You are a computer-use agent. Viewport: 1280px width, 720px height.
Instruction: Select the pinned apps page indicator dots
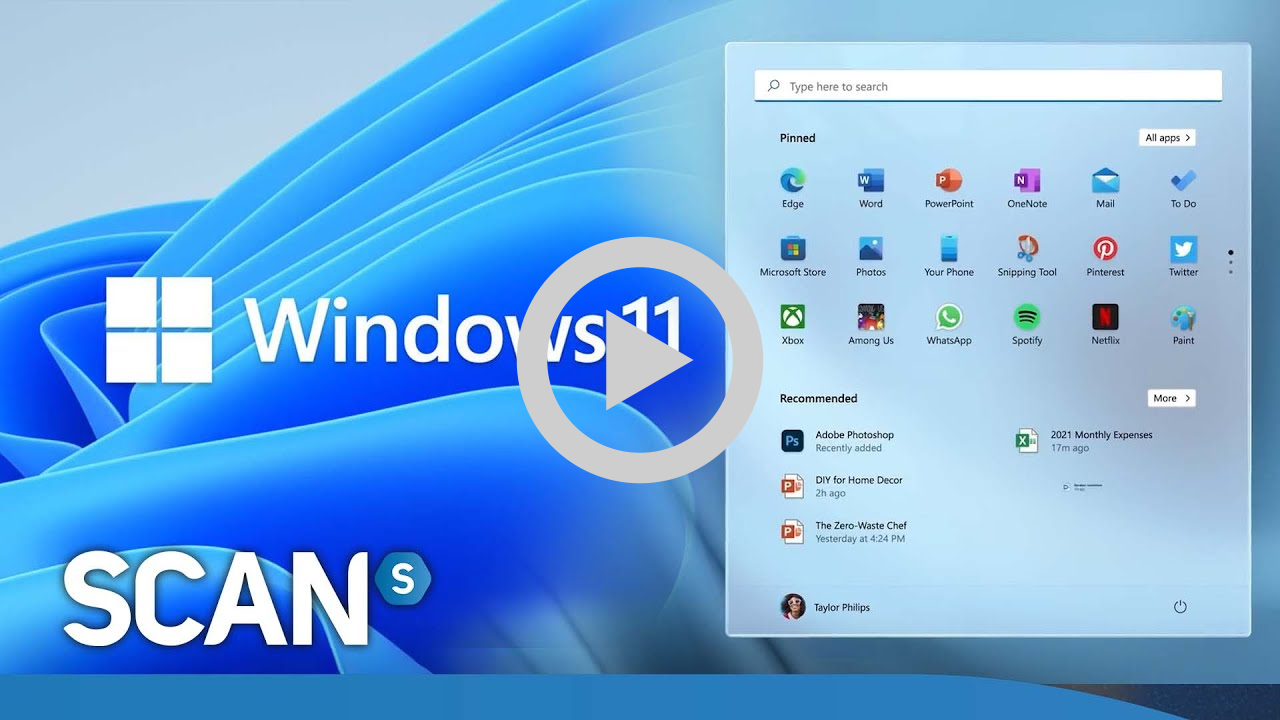(1230, 262)
